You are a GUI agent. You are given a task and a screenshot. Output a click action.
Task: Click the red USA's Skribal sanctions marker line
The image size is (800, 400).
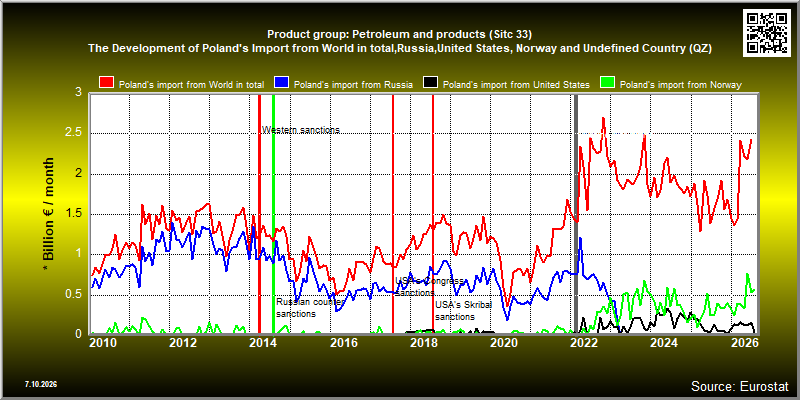click(433, 214)
